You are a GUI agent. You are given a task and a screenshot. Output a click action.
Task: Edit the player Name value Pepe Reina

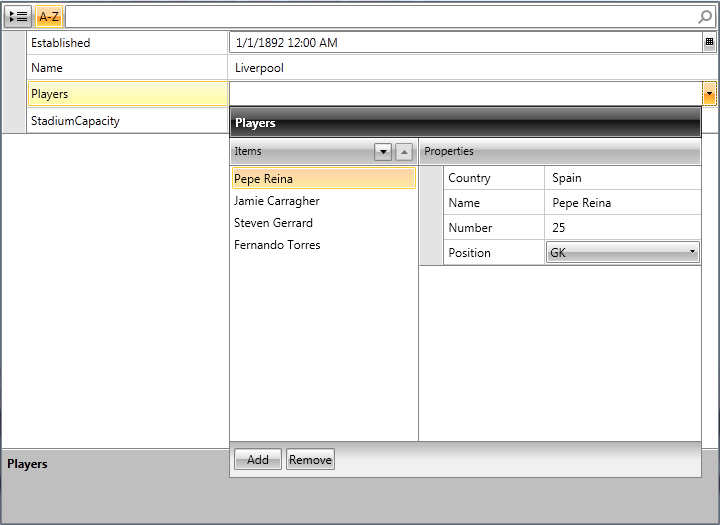(623, 203)
